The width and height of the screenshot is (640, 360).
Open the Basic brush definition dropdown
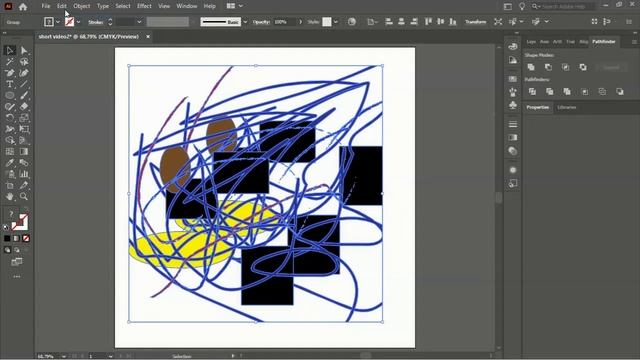[245, 22]
